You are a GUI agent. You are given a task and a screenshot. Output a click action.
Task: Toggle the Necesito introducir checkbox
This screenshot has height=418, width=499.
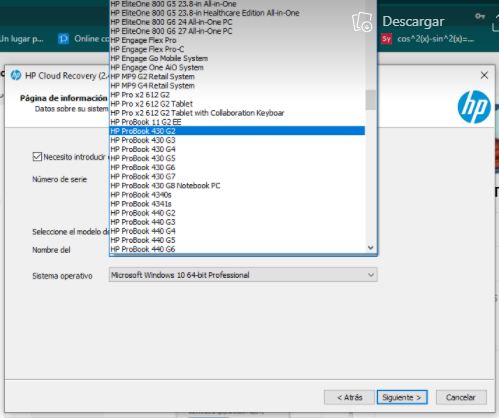click(37, 157)
